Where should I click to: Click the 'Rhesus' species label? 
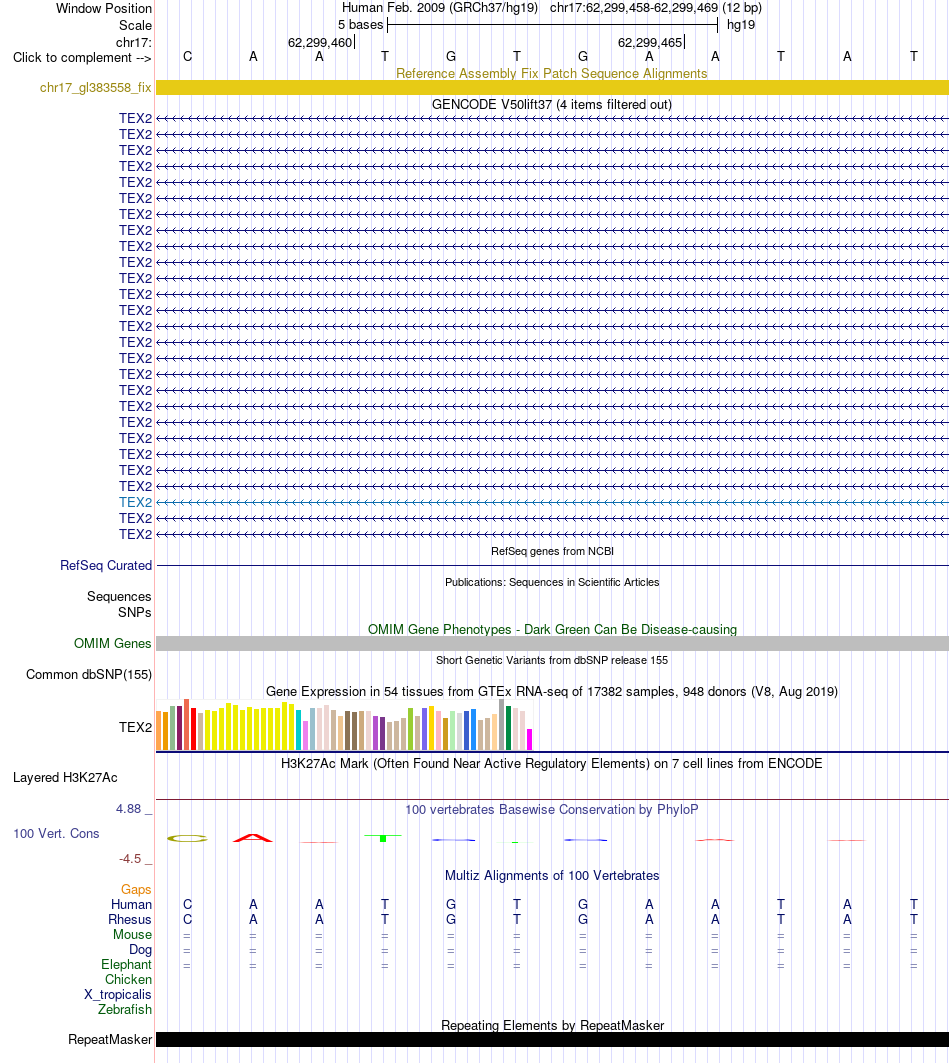(130, 919)
